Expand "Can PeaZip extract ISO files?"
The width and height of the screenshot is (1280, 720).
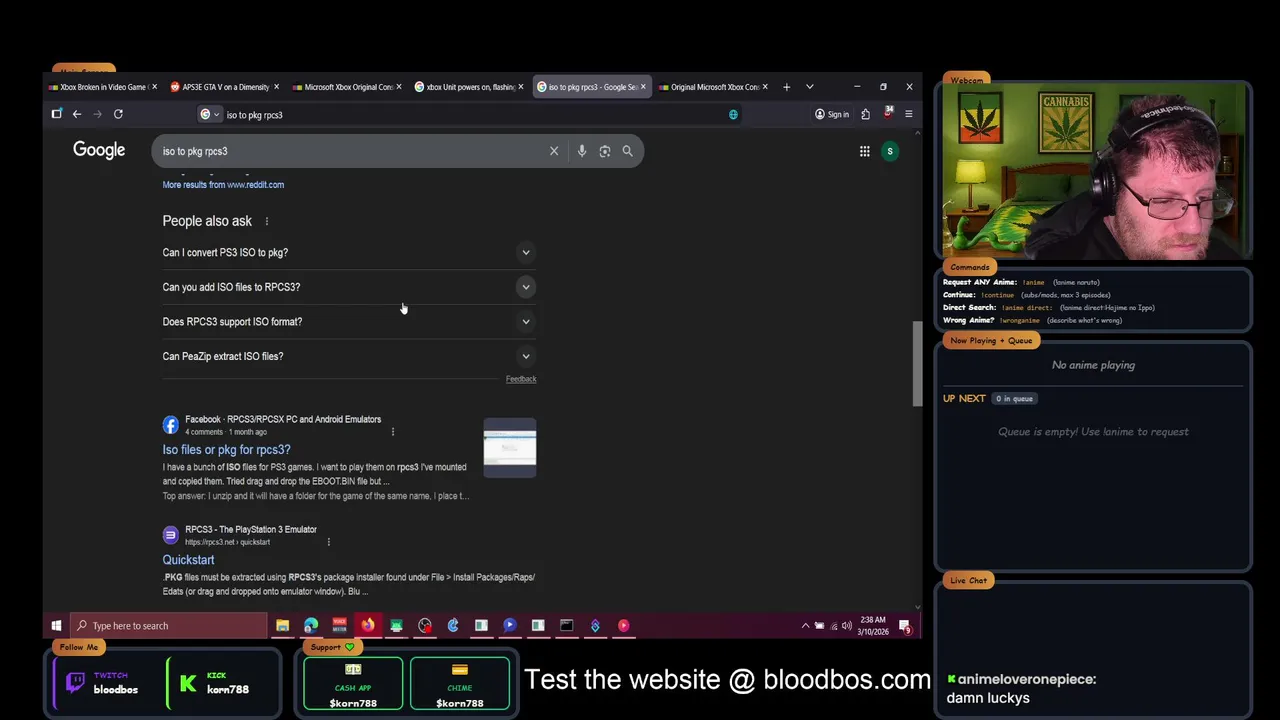pyautogui.click(x=349, y=356)
